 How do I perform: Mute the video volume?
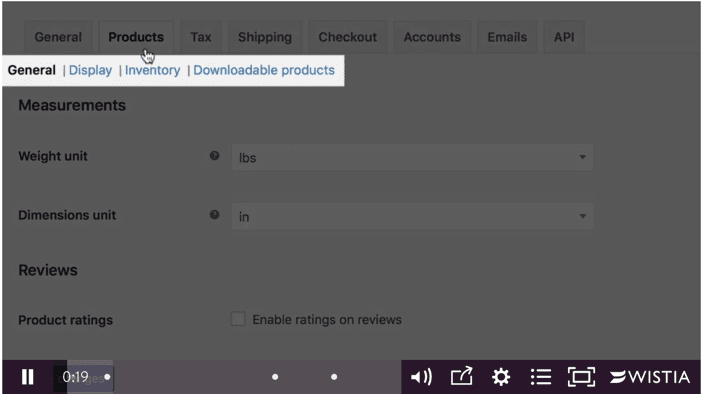click(421, 377)
